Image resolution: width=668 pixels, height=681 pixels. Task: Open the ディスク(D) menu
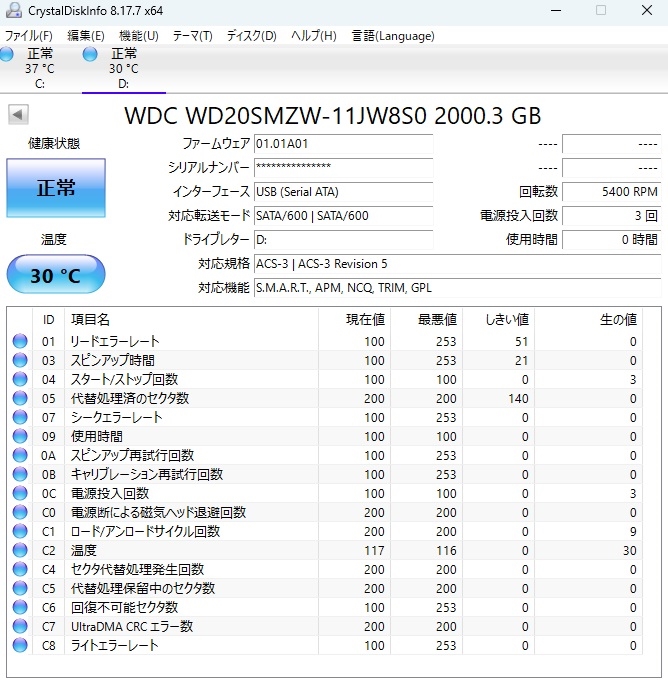251,36
